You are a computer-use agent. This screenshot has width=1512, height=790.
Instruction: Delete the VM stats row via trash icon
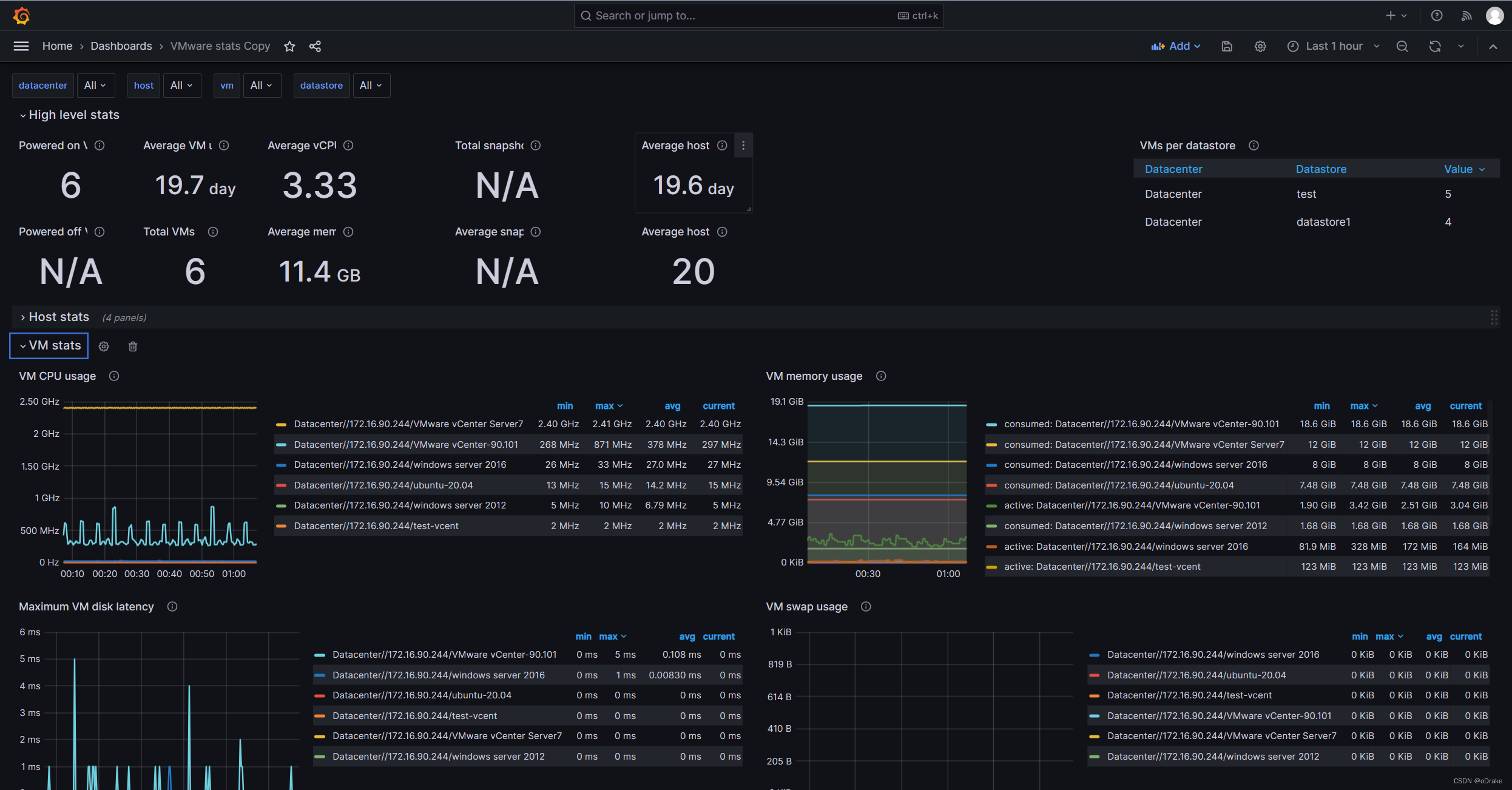[133, 346]
